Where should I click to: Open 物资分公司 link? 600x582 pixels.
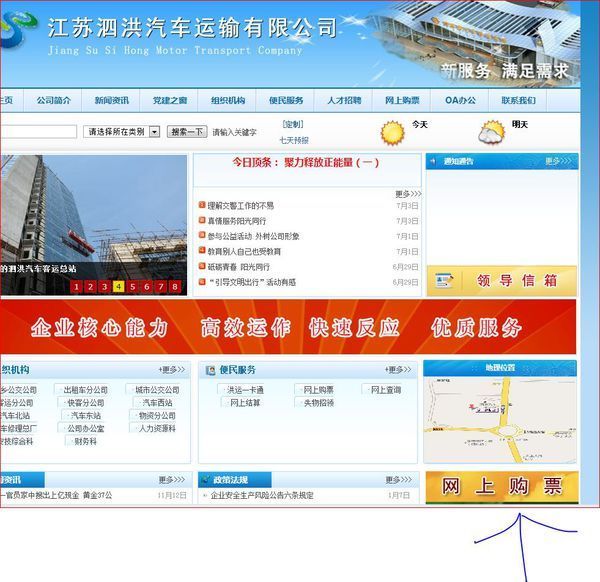[x=157, y=416]
